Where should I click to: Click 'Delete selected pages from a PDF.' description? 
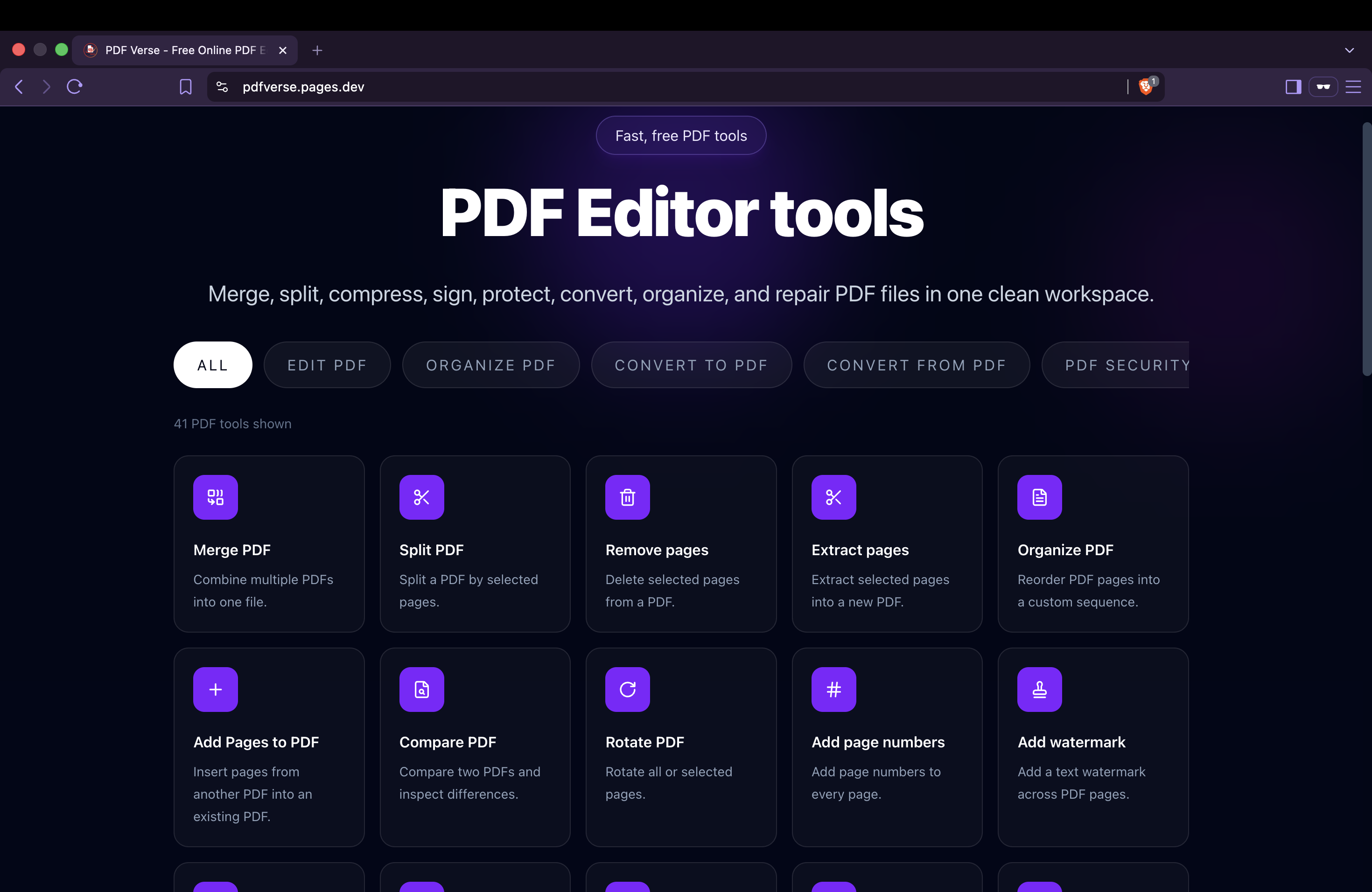tap(672, 591)
